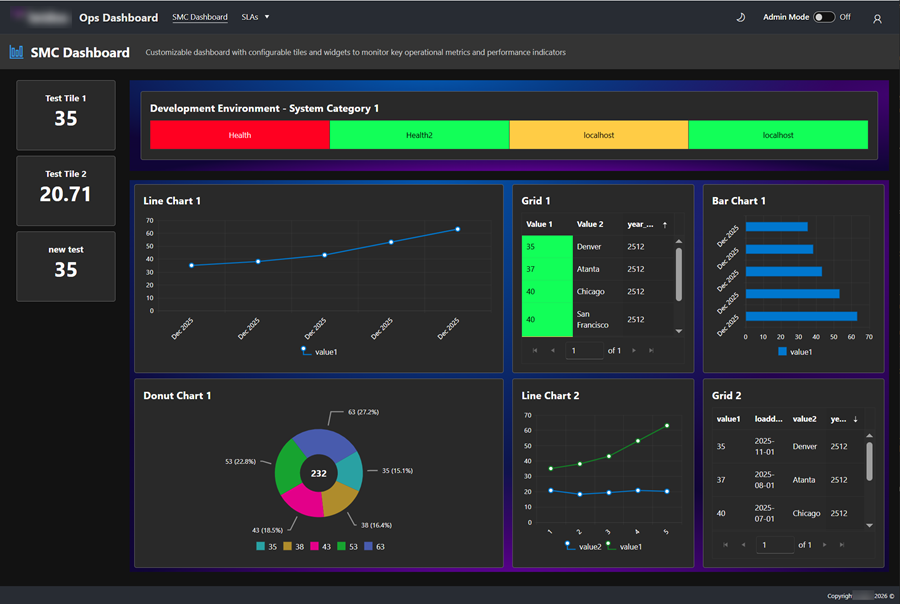Switch to the SMC Dashboard tab

[x=200, y=17]
